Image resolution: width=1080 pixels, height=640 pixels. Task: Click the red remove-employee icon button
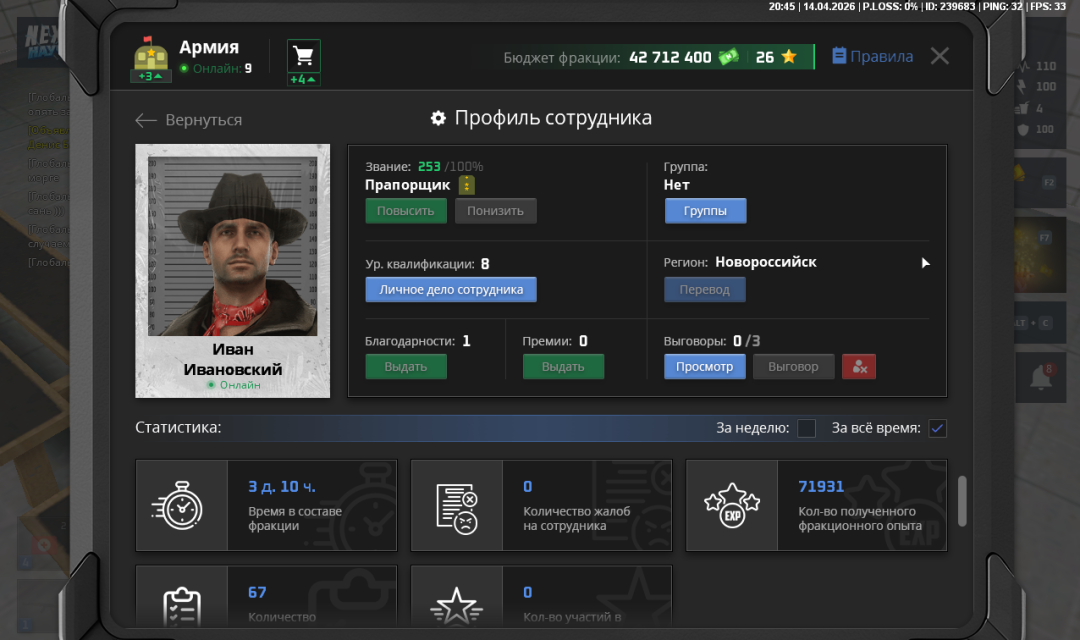pos(858,367)
